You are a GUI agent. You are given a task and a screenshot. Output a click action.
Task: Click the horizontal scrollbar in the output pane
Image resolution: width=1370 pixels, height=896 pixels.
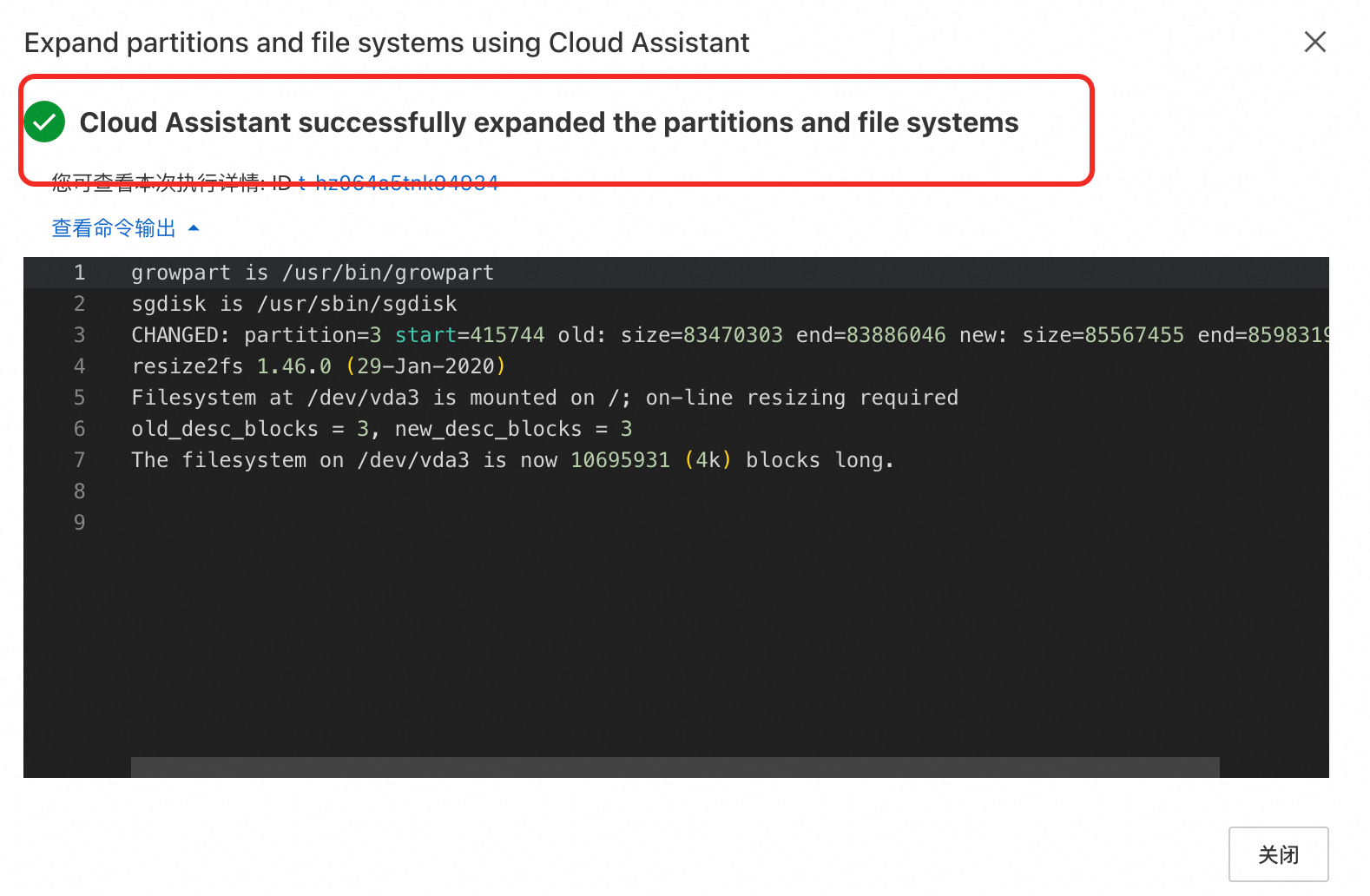(x=675, y=768)
